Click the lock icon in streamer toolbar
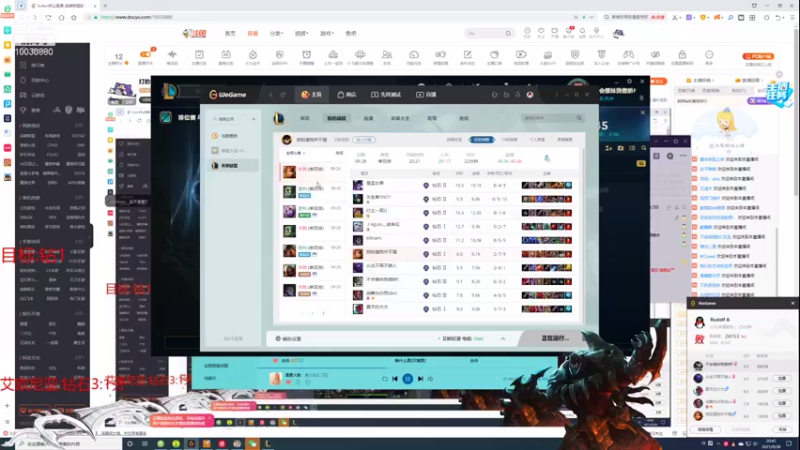Image resolution: width=800 pixels, height=450 pixels. 682,55
